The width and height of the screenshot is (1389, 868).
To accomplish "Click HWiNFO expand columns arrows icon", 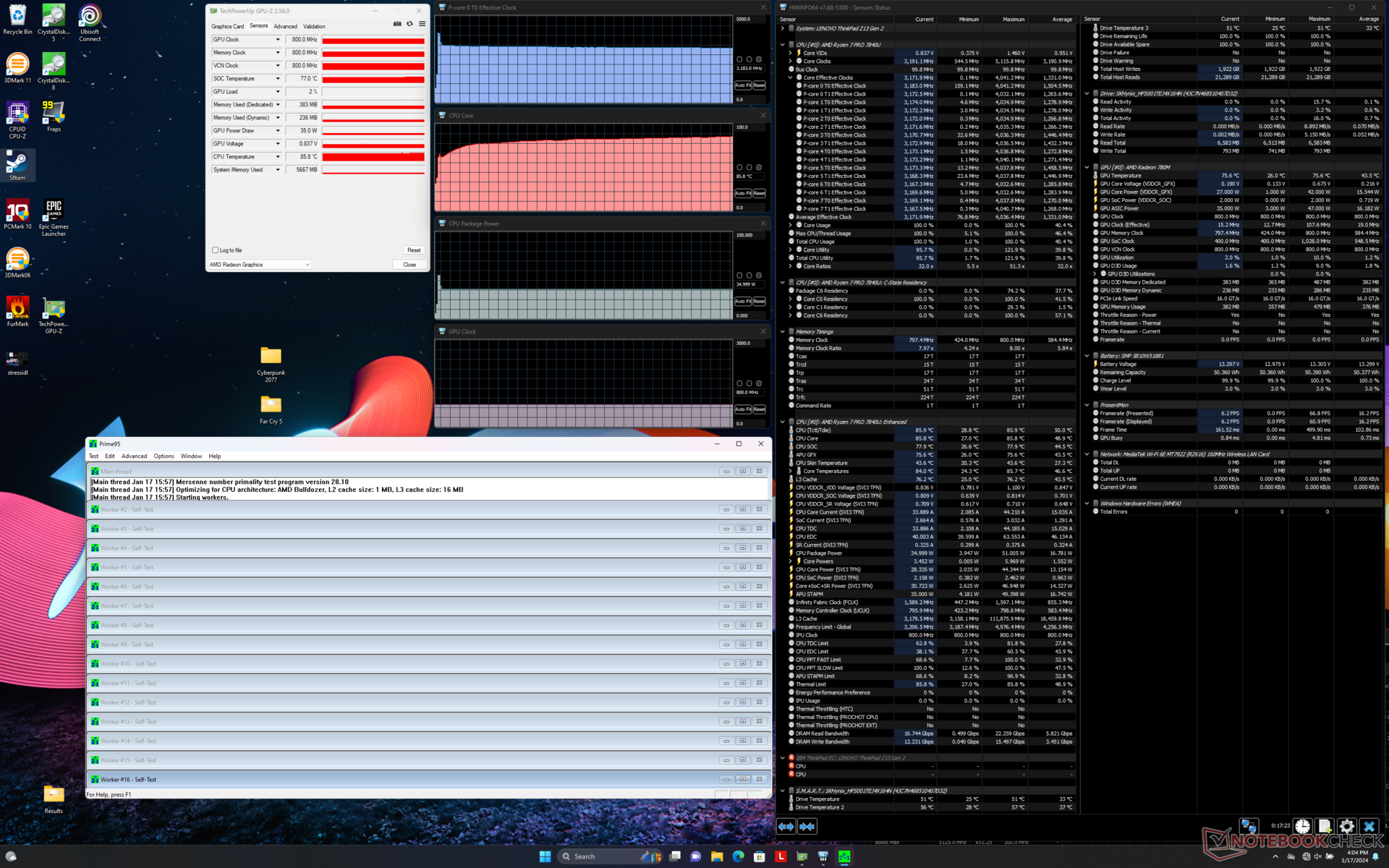I will (786, 826).
